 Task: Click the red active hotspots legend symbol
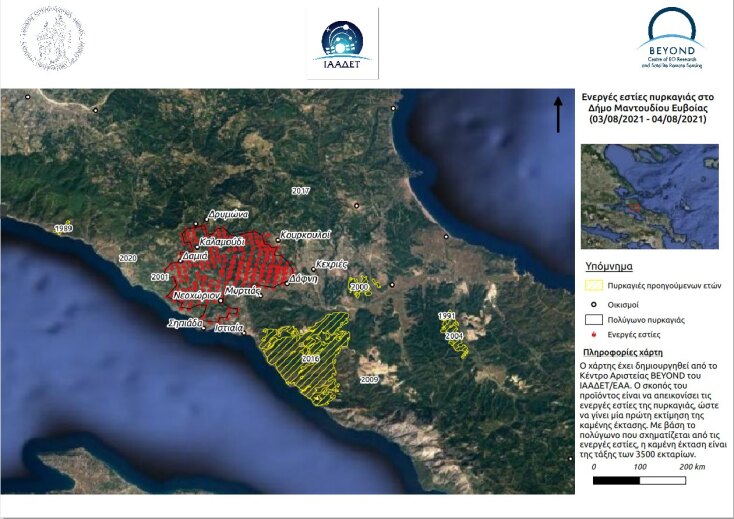pos(594,336)
